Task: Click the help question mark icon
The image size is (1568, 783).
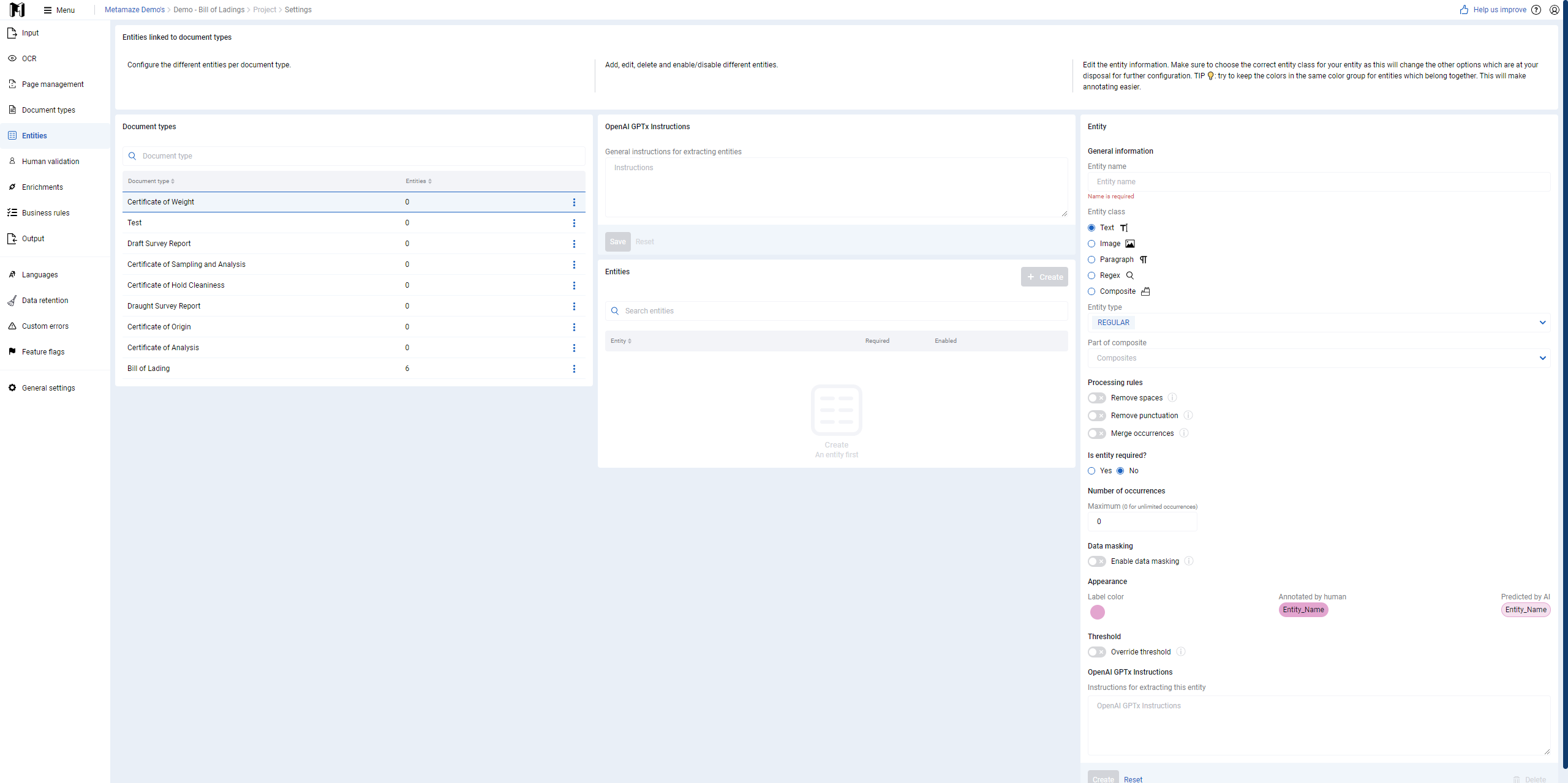Action: coord(1536,10)
